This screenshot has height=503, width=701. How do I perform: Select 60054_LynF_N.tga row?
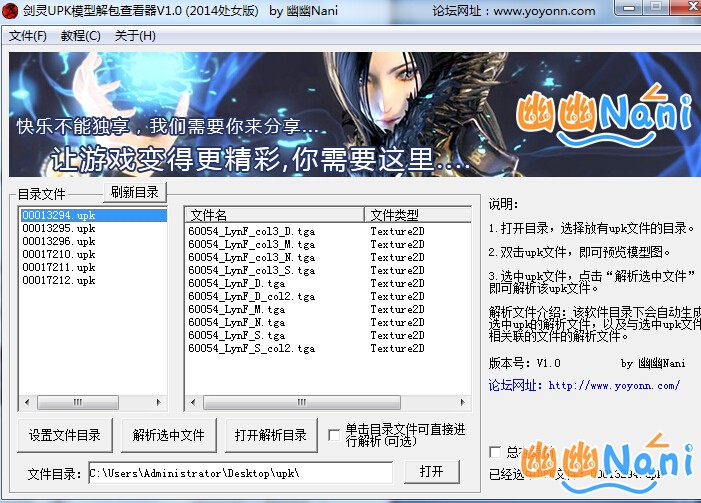pos(328,322)
